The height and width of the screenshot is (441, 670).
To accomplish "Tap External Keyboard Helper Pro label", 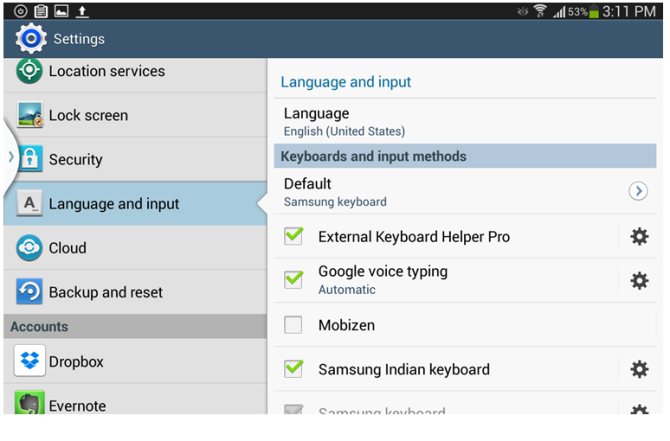I will (414, 237).
